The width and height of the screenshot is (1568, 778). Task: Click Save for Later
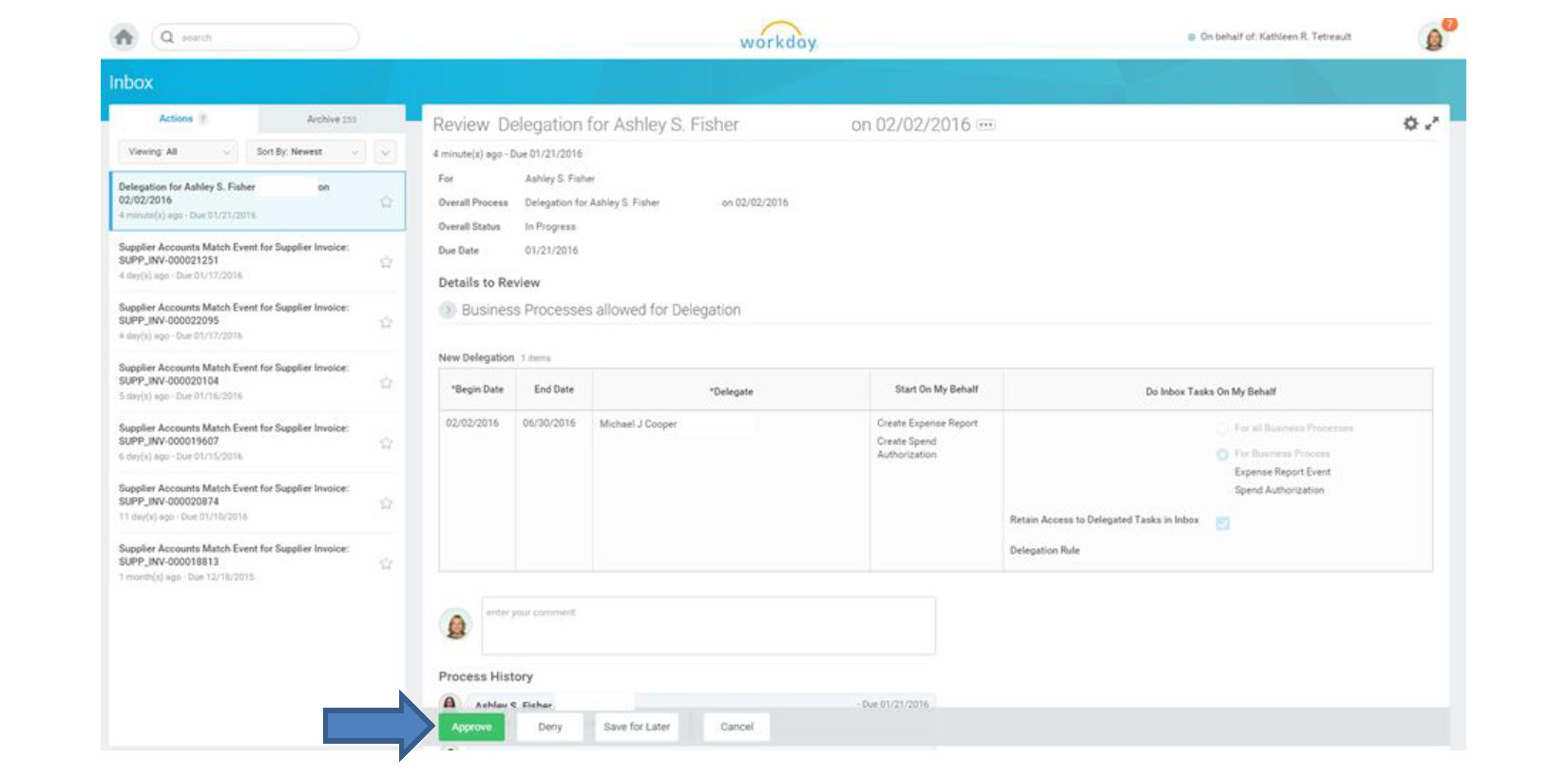[637, 727]
